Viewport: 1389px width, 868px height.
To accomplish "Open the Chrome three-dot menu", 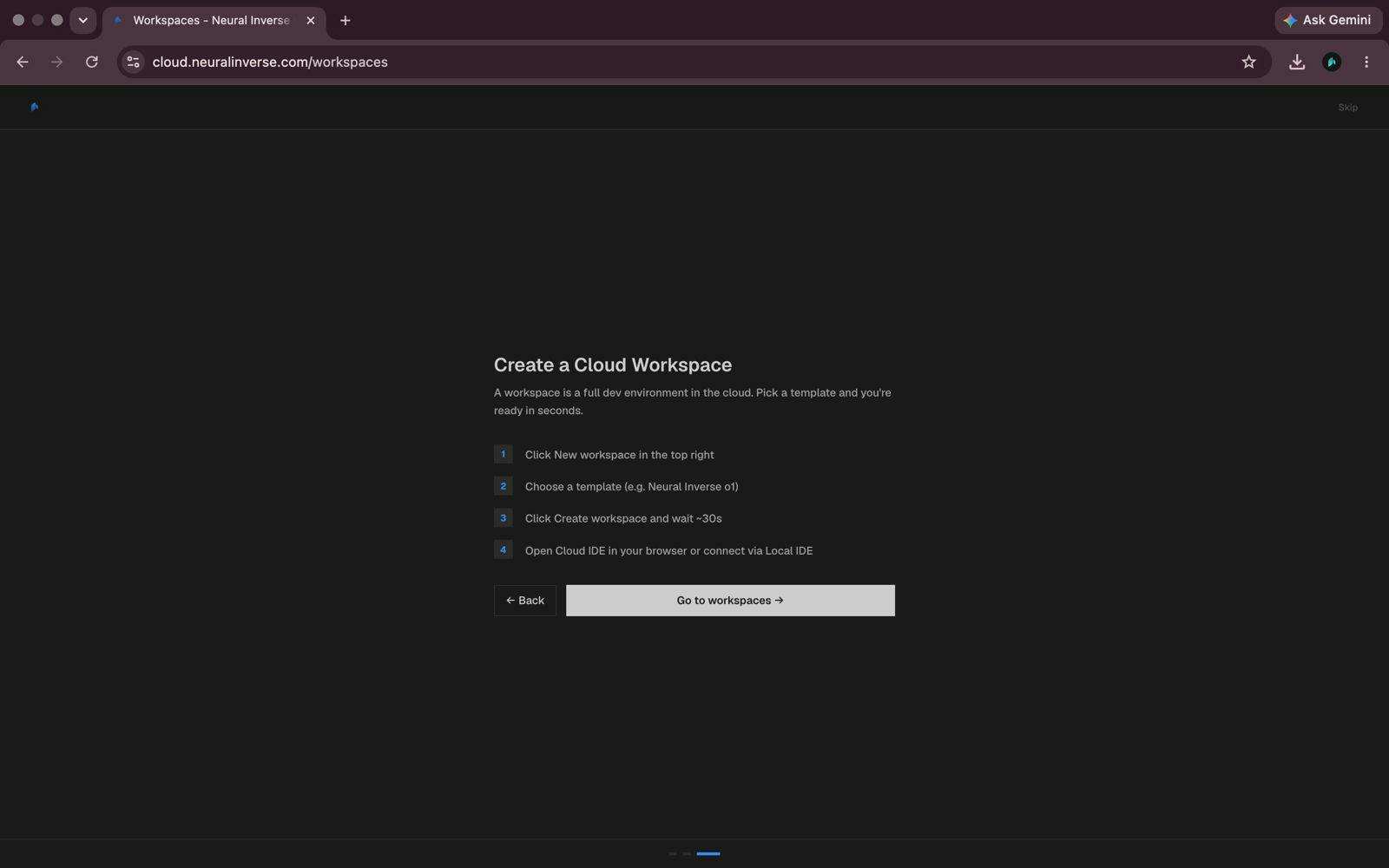I will 1366,62.
